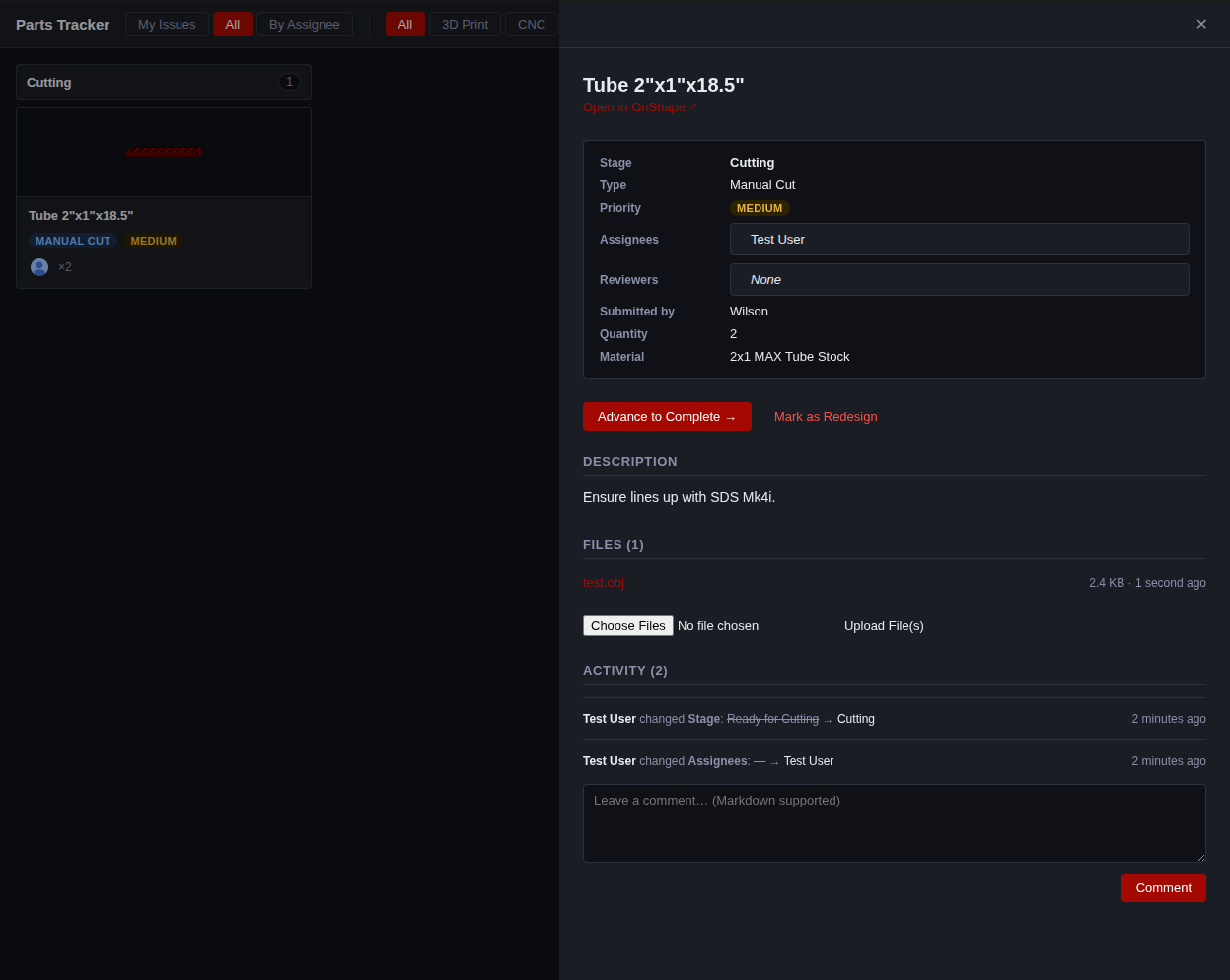Click the DESCRIPTION section heading
Image resolution: width=1230 pixels, height=980 pixels.
click(x=630, y=461)
